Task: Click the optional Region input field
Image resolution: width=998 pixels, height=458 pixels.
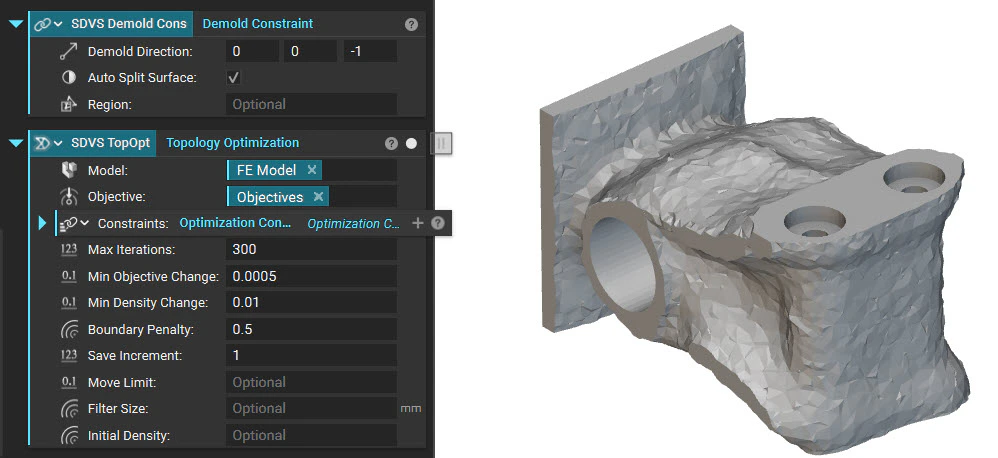Action: [x=311, y=104]
